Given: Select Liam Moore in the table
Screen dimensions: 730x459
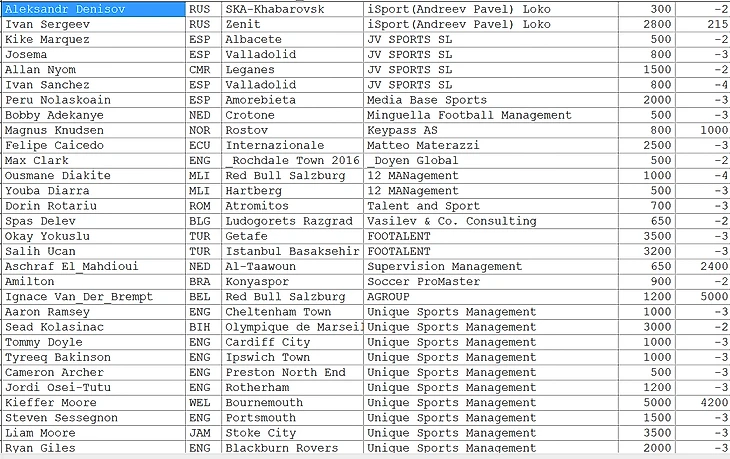Looking at the screenshot, I should click(x=94, y=433).
